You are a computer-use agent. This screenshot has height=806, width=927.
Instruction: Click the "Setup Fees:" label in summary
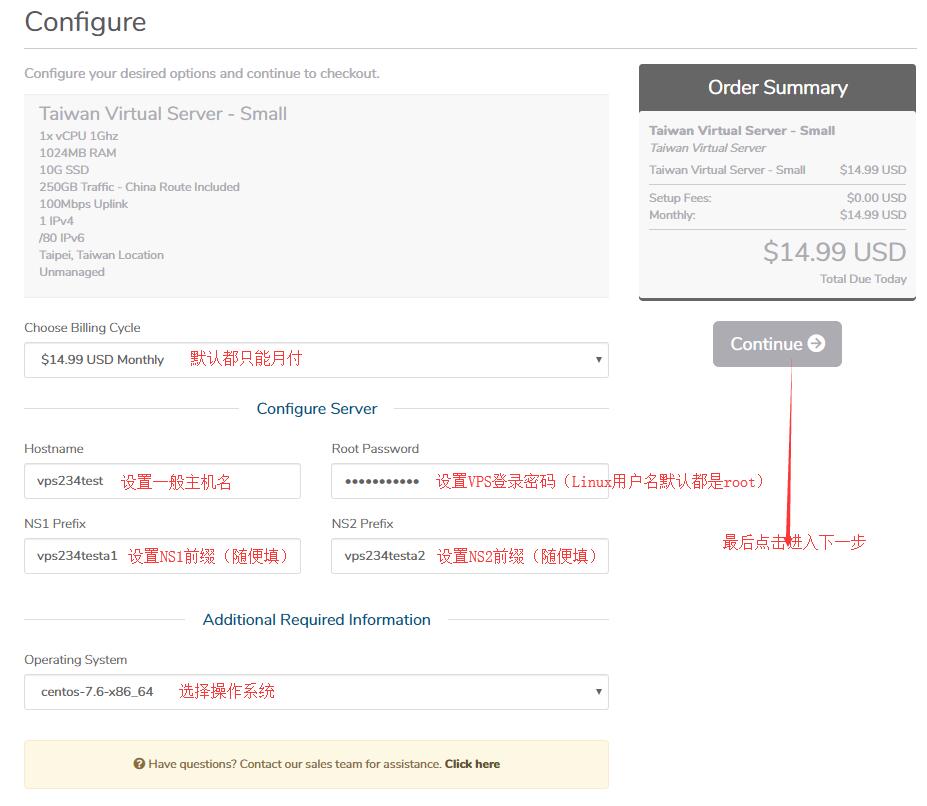[x=680, y=198]
